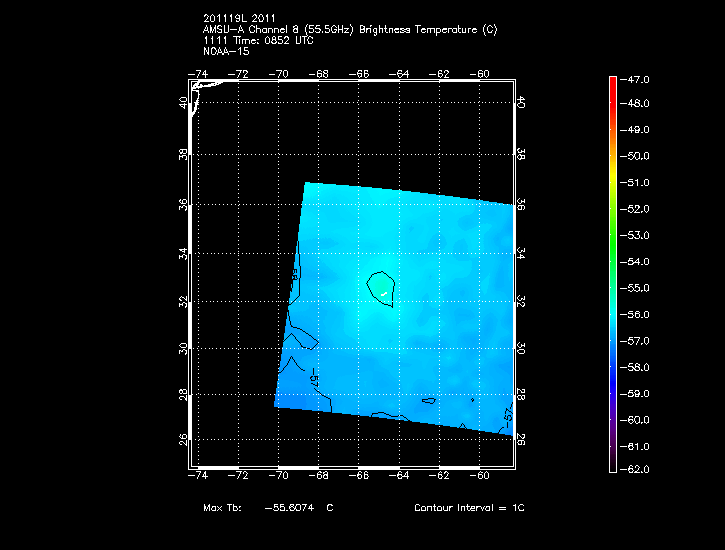Select the -62.0 label on the color bar
Viewport: 725px width, 550px height.
point(638,469)
